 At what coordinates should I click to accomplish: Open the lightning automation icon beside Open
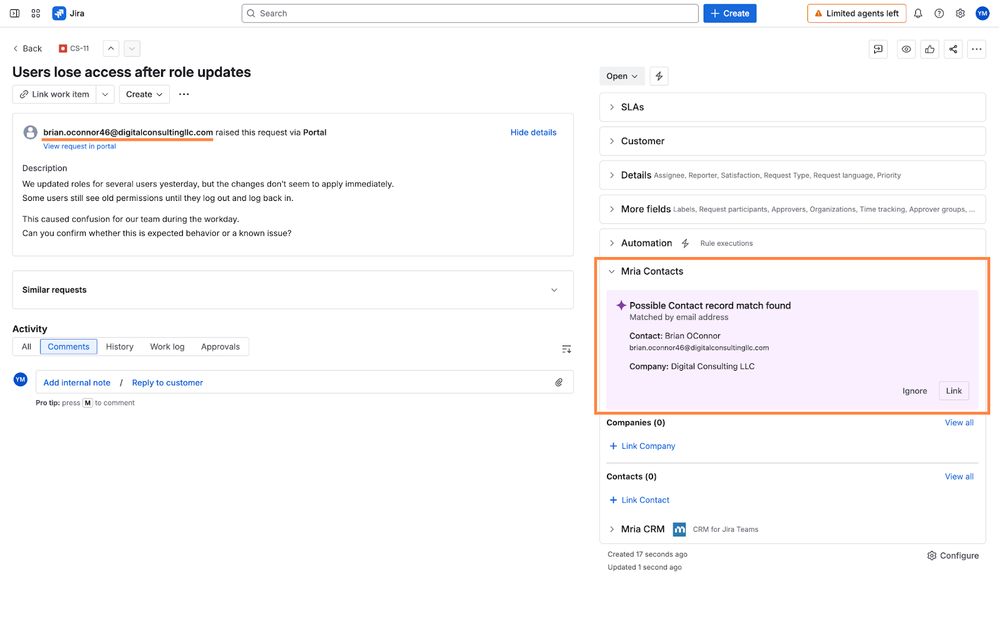click(x=659, y=76)
